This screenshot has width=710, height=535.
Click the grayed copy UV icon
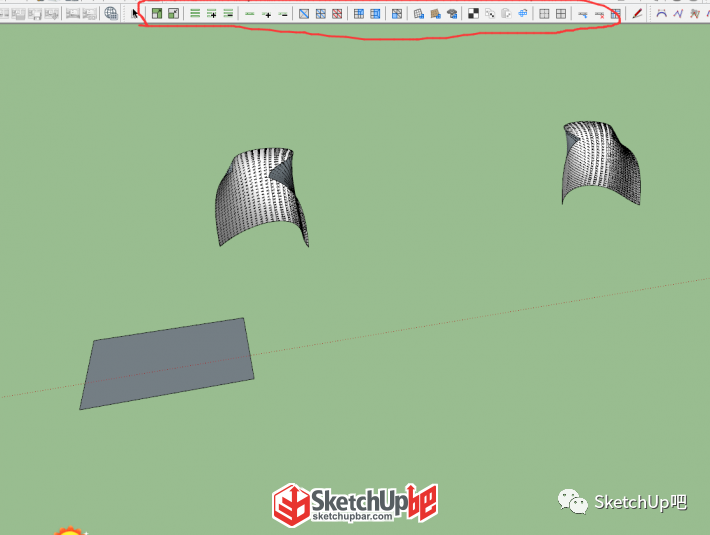[490, 14]
